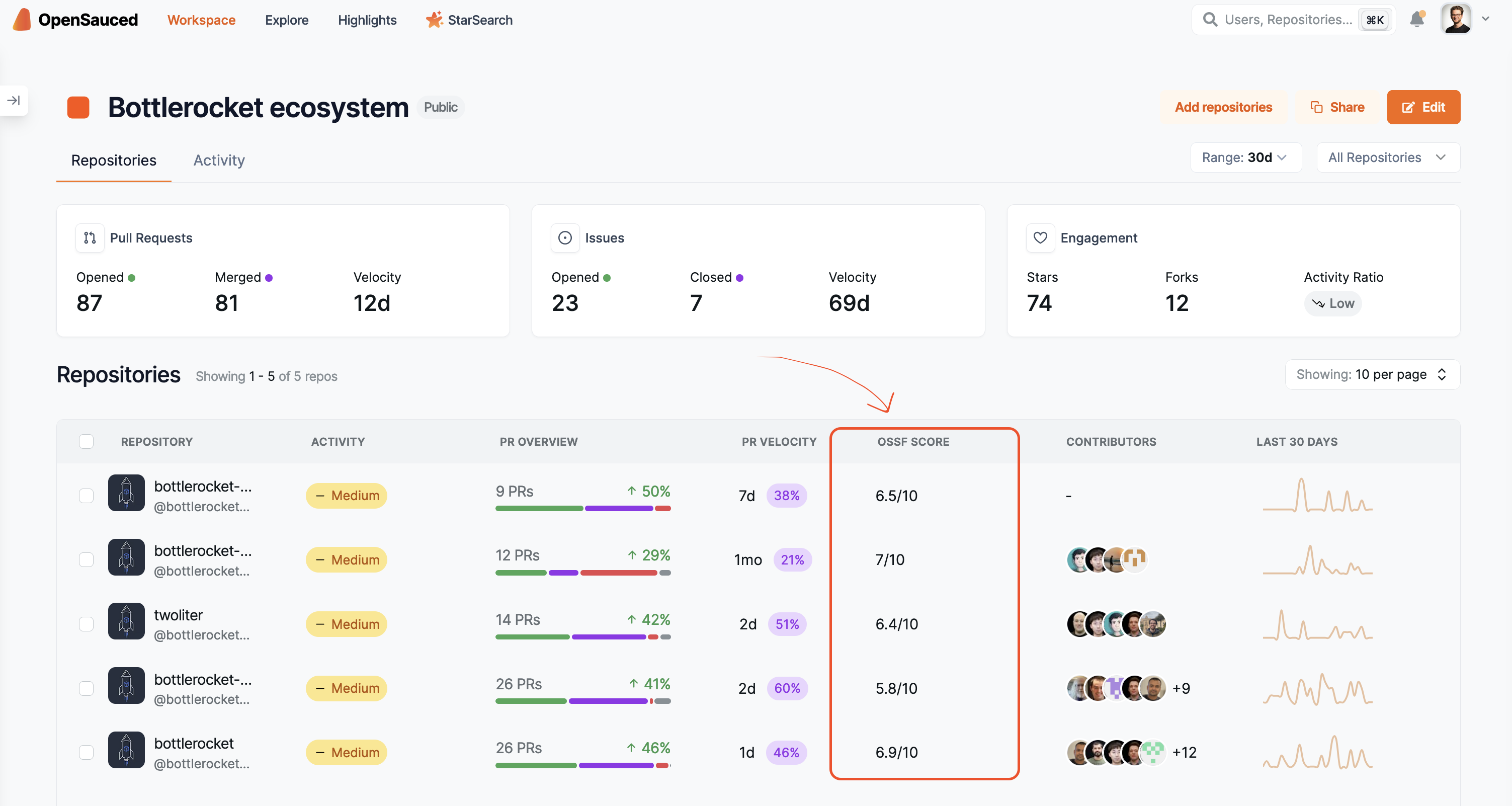Viewport: 1512px width, 806px height.
Task: Click the OpenSauced logo icon
Action: (22, 20)
